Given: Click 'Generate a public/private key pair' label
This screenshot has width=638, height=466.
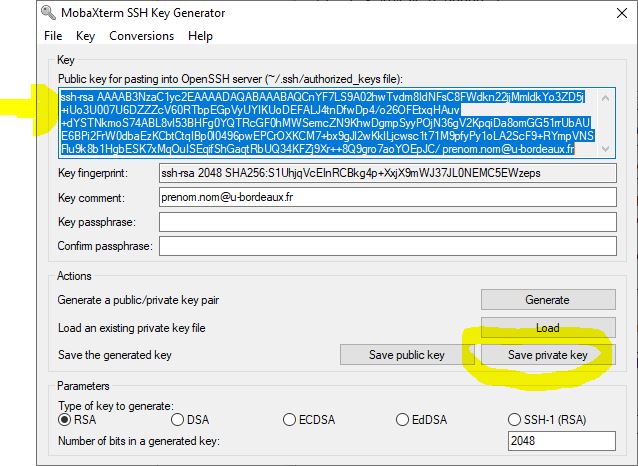Looking at the screenshot, I should pyautogui.click(x=138, y=300).
